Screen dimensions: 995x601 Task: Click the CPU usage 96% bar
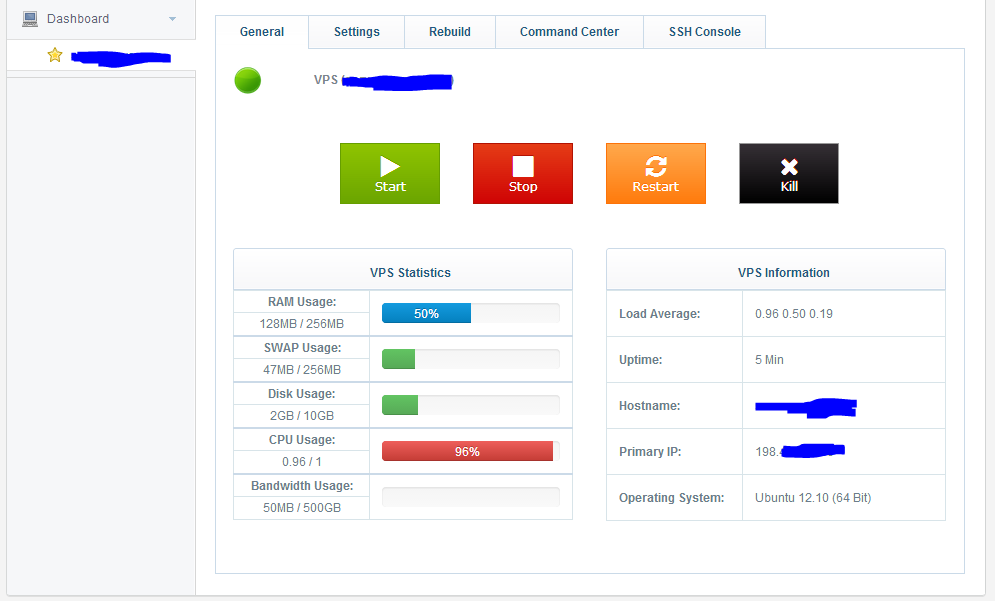click(x=471, y=451)
